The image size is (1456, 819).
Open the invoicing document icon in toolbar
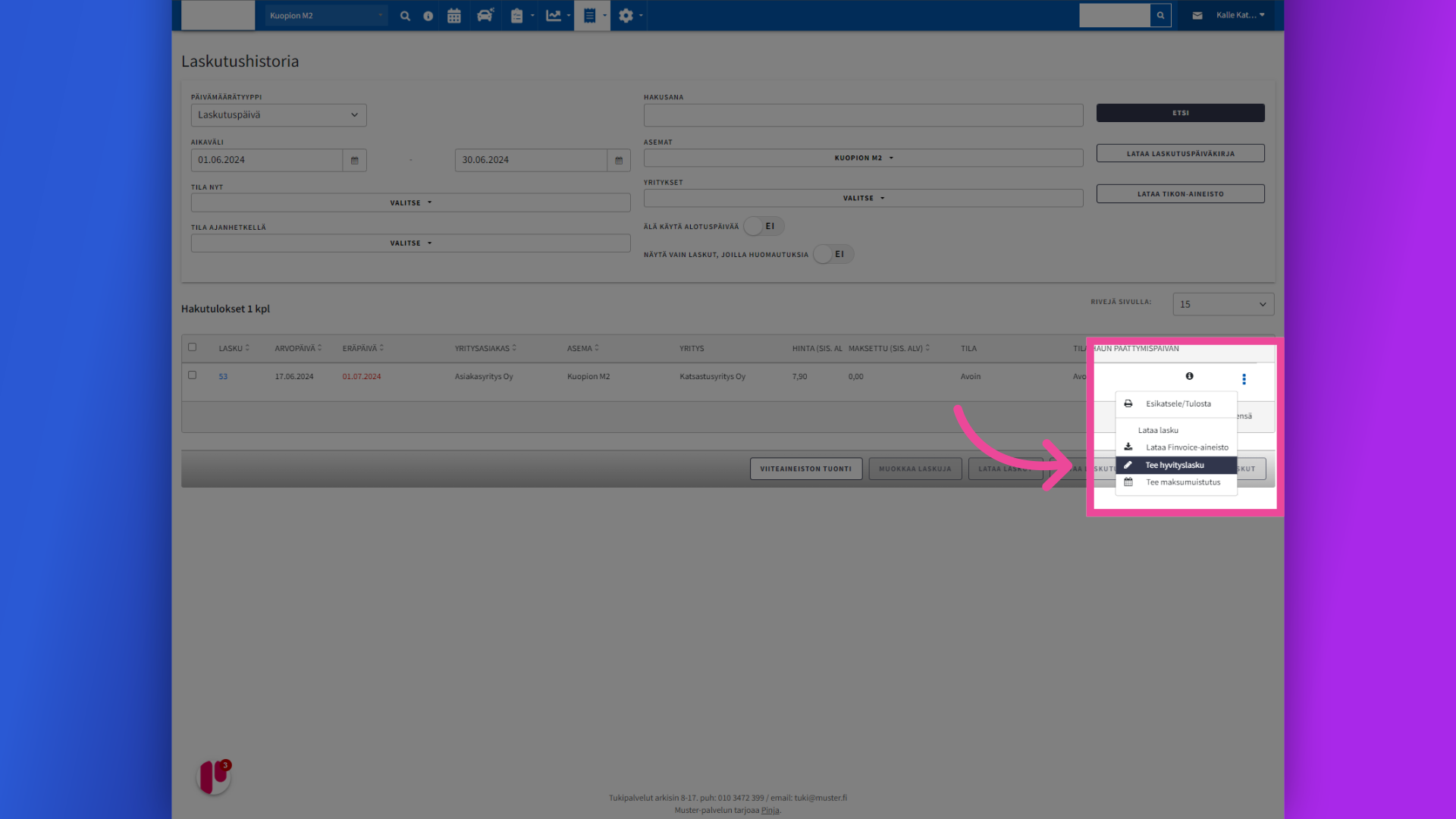[590, 15]
